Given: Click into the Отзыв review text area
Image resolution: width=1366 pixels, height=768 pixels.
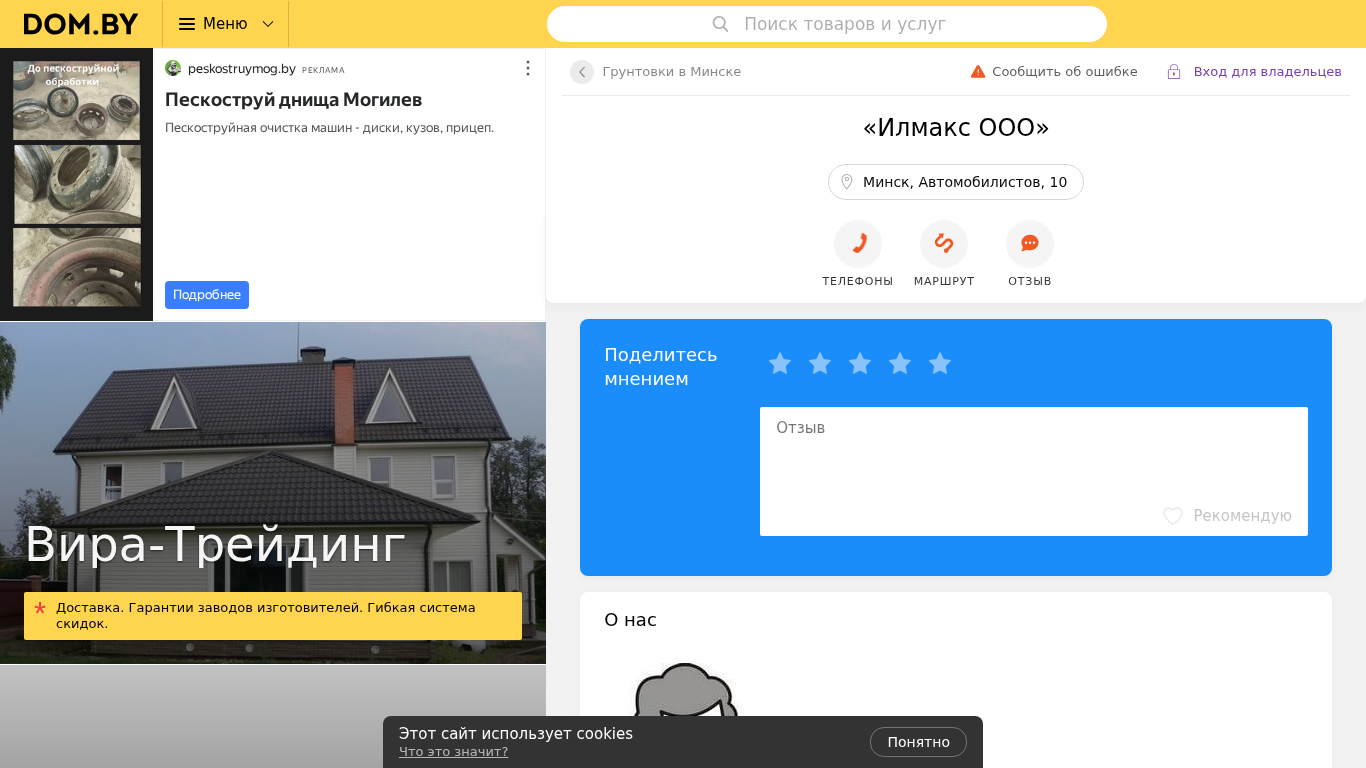Looking at the screenshot, I should click(1034, 471).
